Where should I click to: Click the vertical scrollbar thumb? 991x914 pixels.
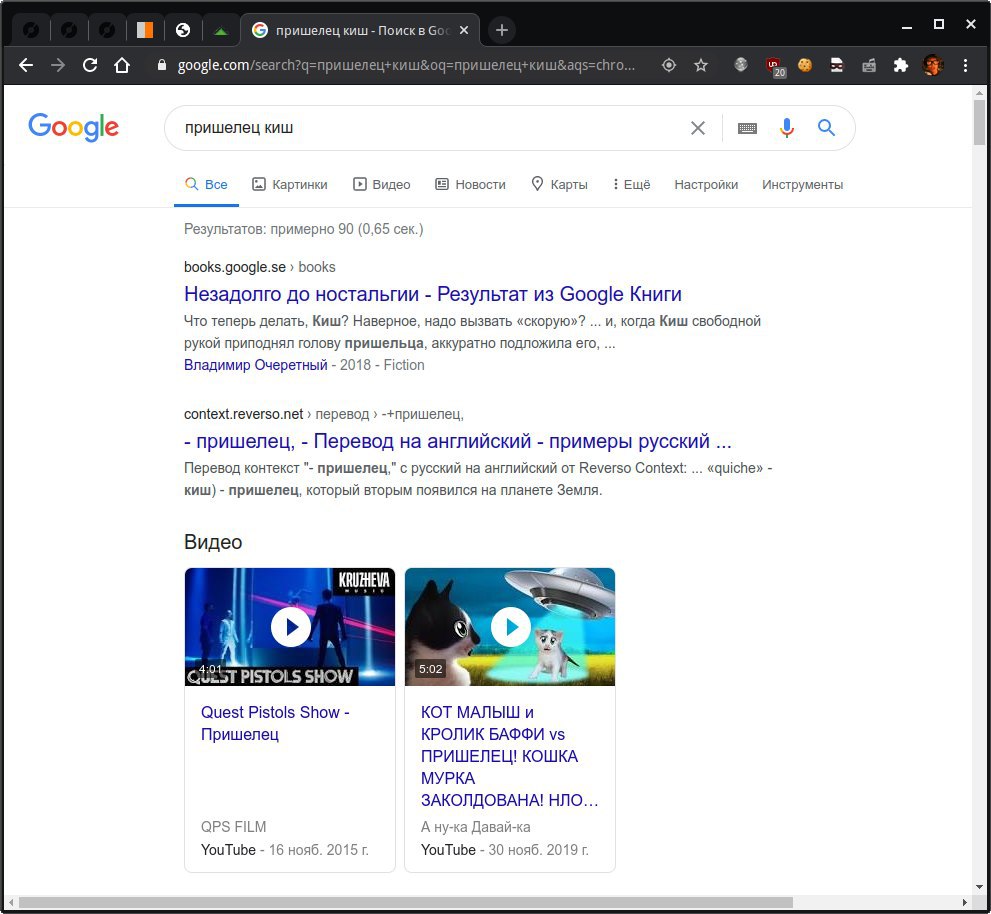(979, 122)
